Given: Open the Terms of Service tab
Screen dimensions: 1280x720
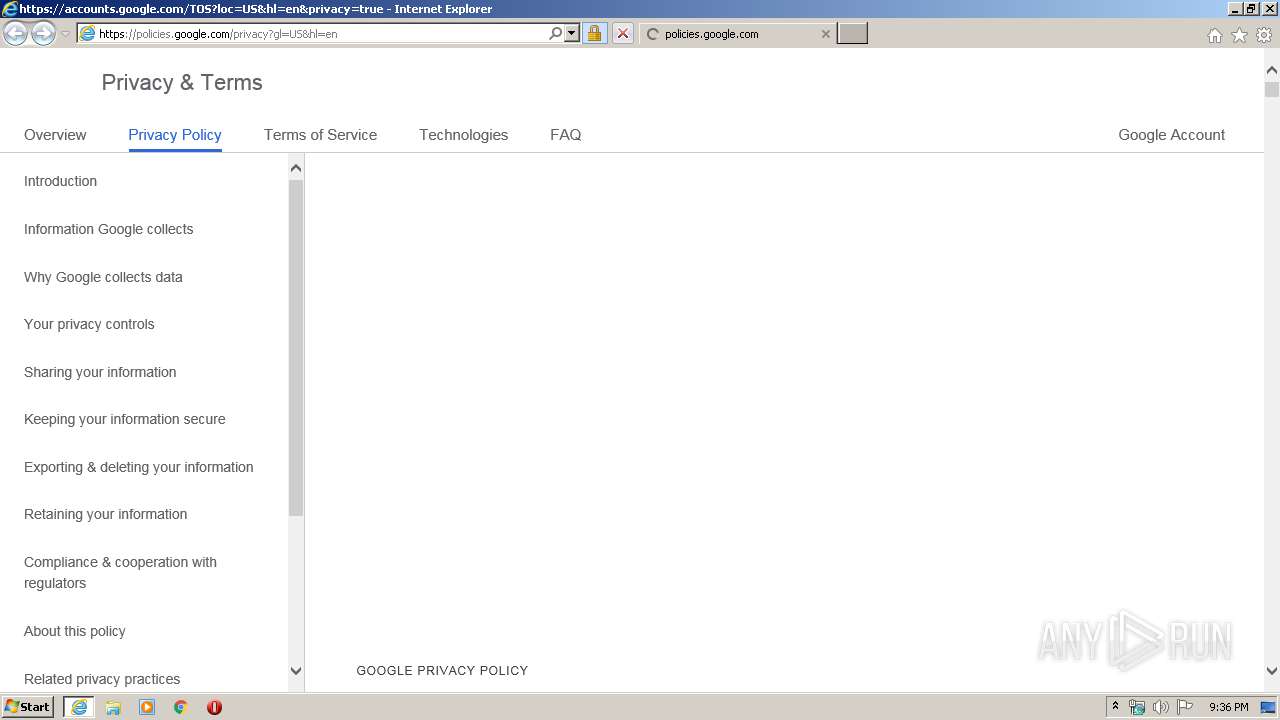Looking at the screenshot, I should (320, 134).
